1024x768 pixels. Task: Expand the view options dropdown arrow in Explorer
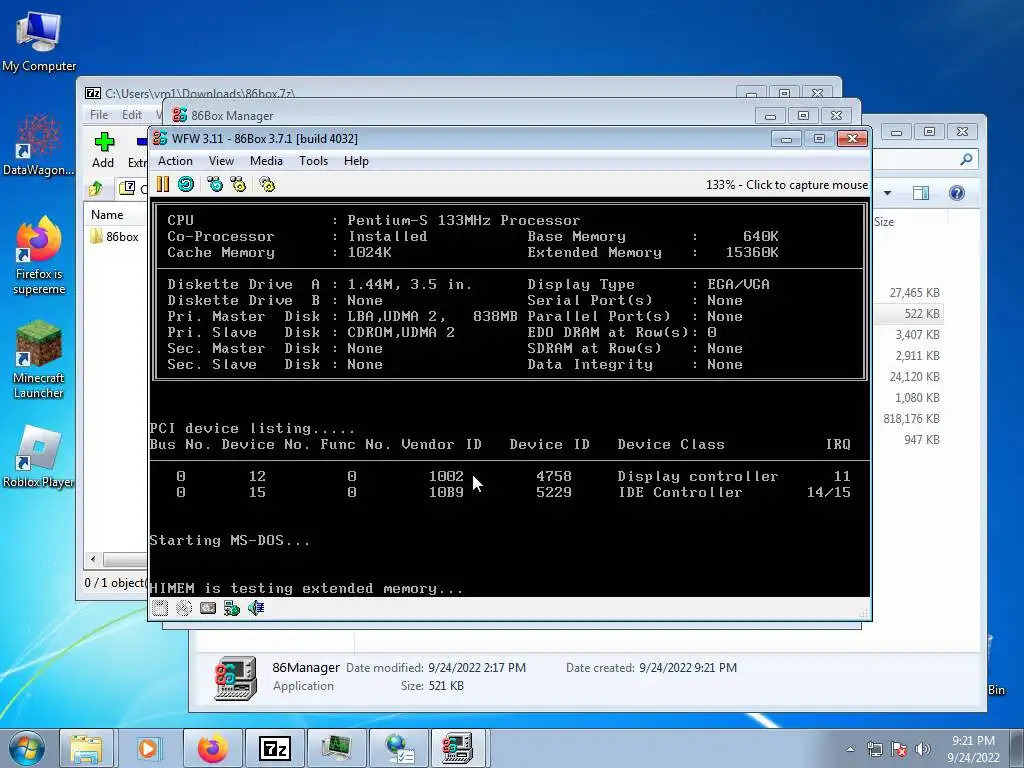coord(888,193)
